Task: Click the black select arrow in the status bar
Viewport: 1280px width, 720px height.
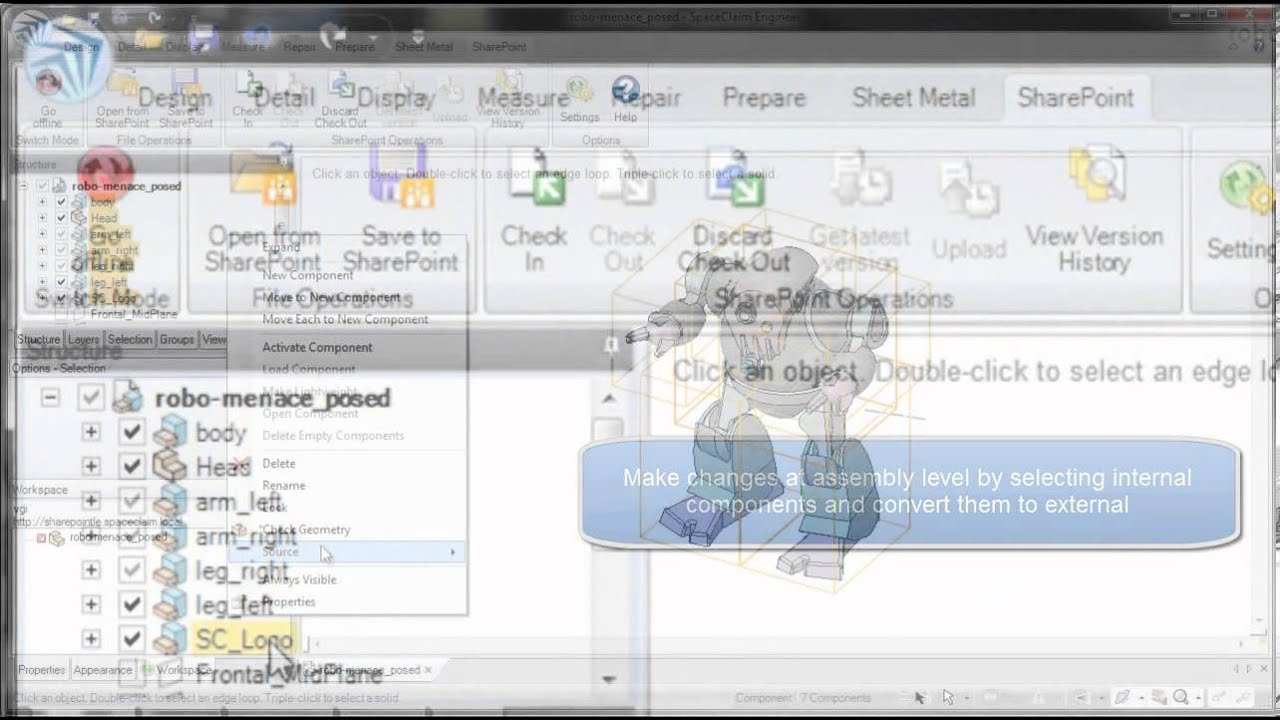Action: pyautogui.click(x=920, y=697)
